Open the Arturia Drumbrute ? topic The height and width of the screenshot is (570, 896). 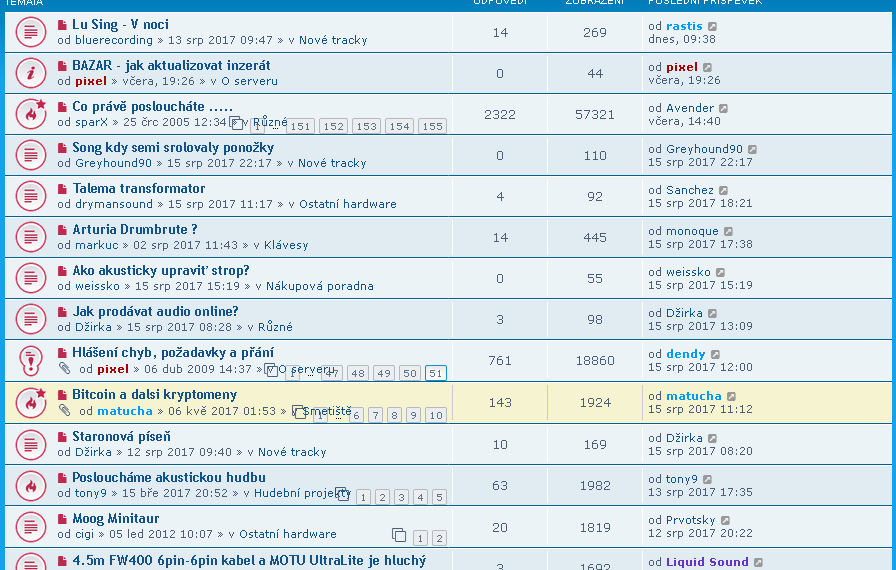point(135,229)
